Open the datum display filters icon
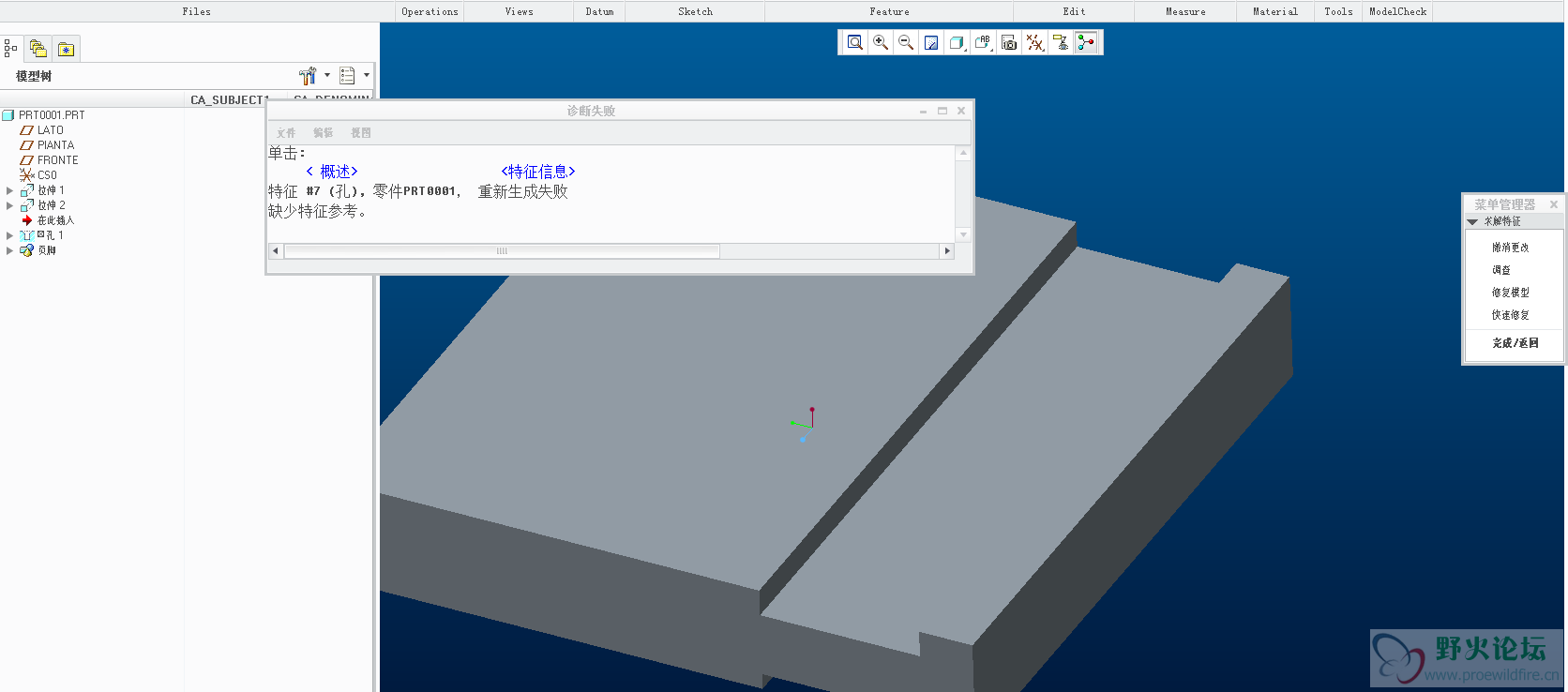Screen dimensions: 1568x692 (x=1034, y=42)
